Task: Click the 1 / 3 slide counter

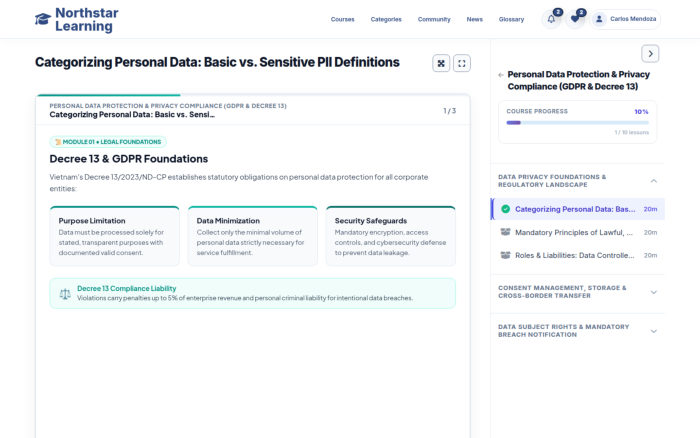Action: tap(450, 111)
